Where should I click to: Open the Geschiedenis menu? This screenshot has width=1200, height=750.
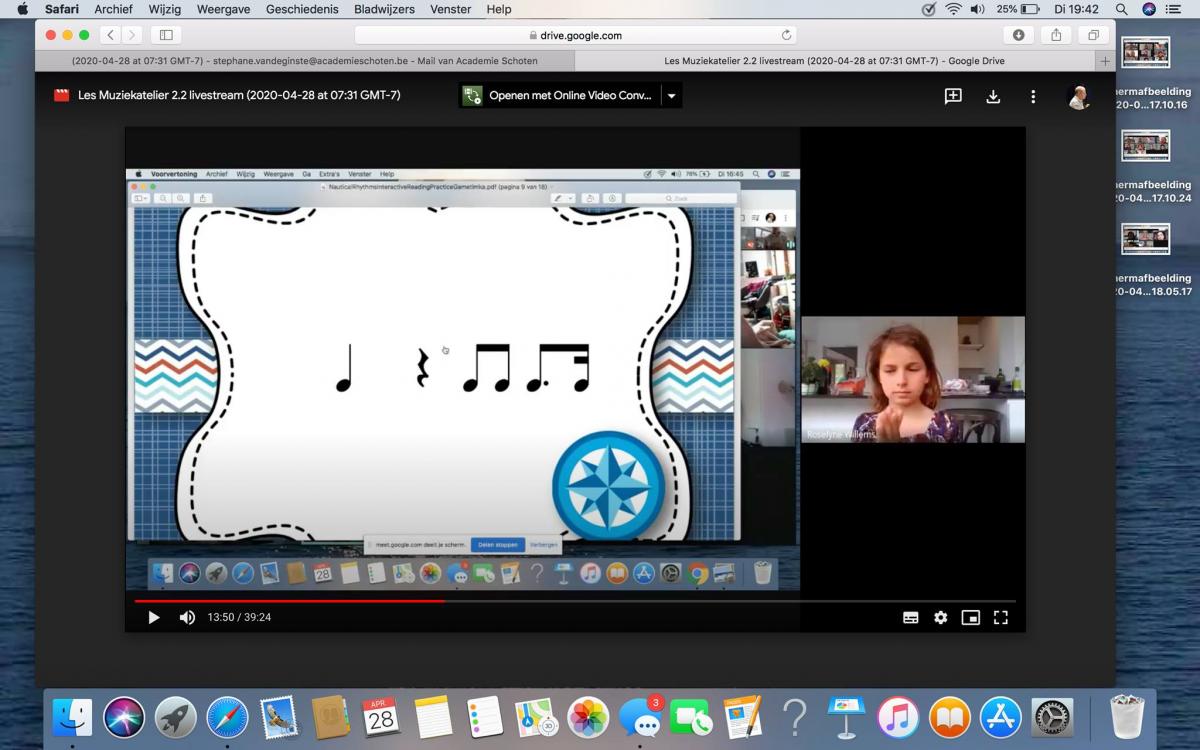[303, 9]
